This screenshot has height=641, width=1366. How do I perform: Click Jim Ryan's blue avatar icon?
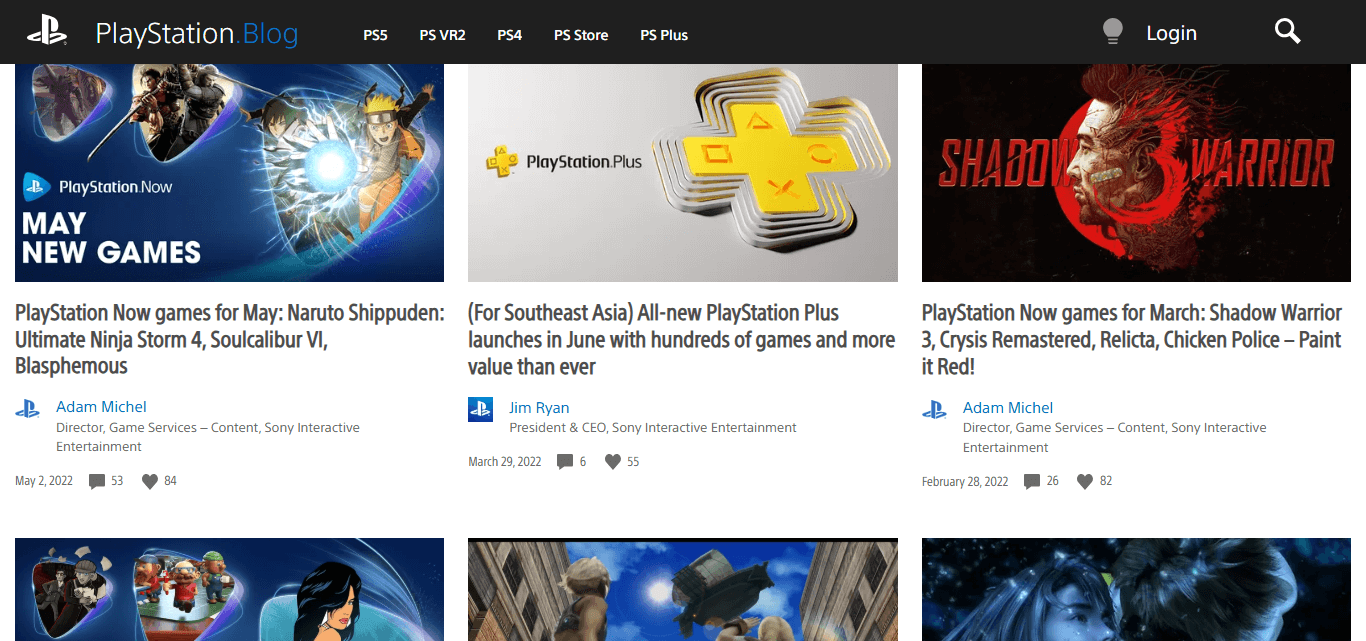(x=481, y=409)
